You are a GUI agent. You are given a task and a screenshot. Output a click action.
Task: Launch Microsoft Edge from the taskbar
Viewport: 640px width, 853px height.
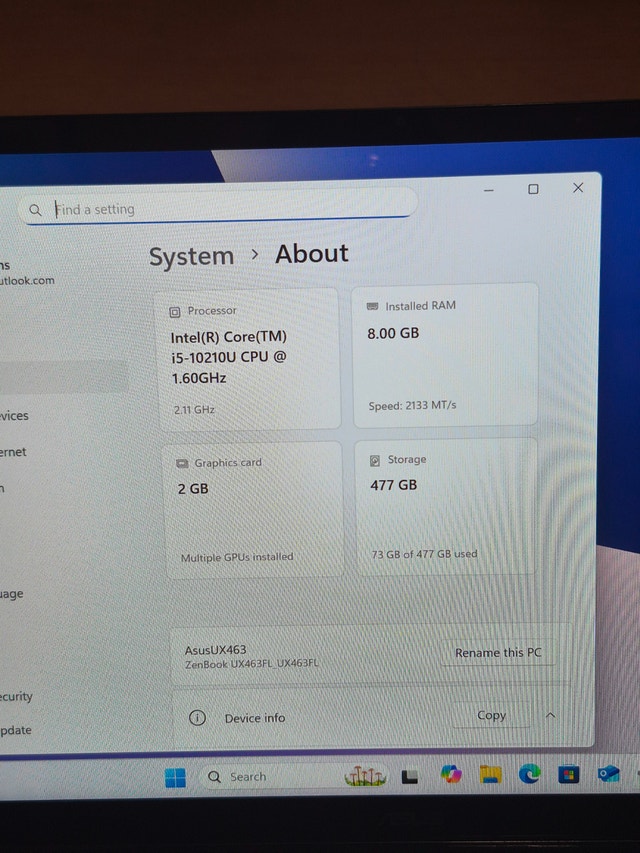tap(529, 774)
